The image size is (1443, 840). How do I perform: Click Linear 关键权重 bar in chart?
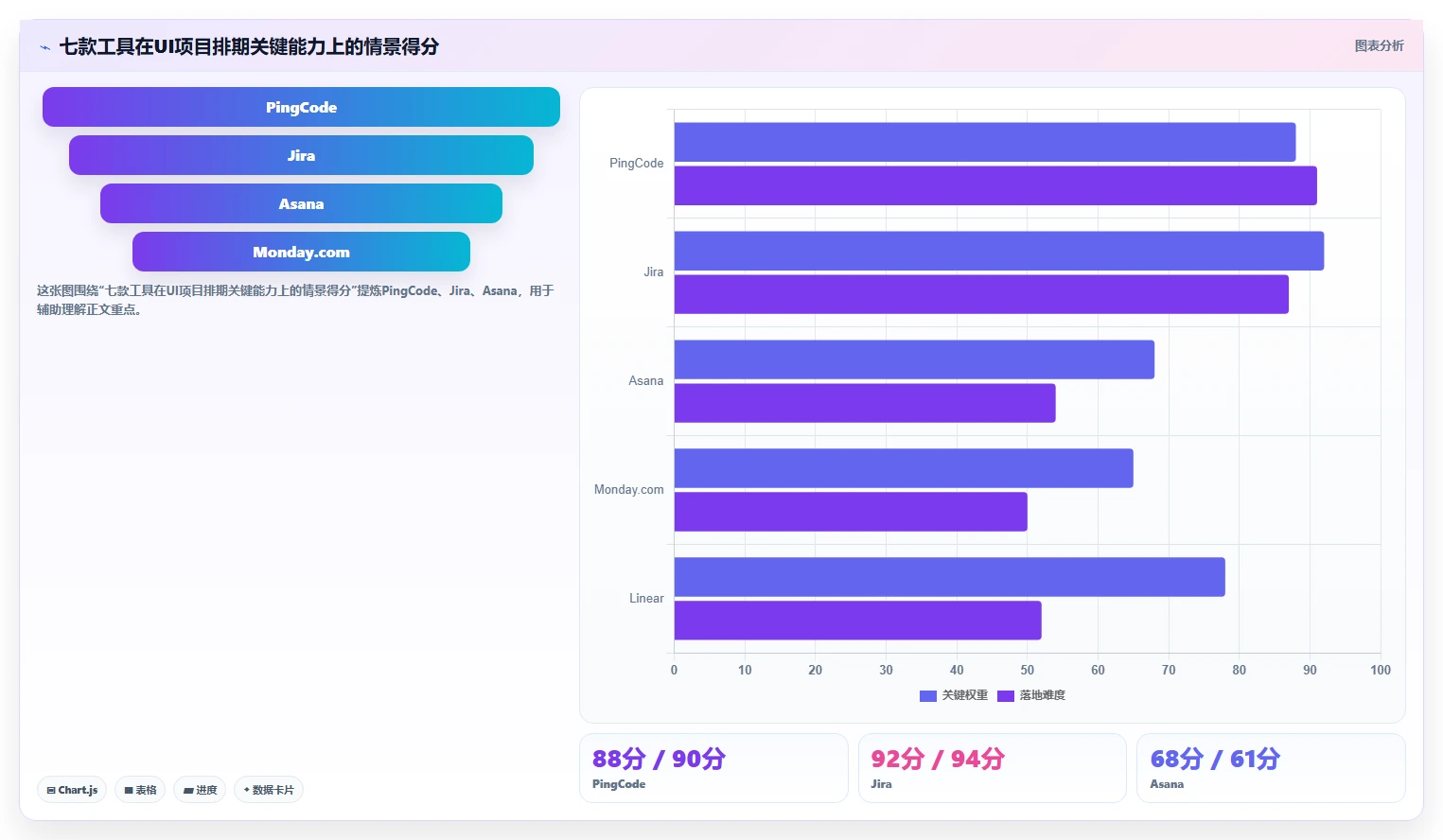950,577
